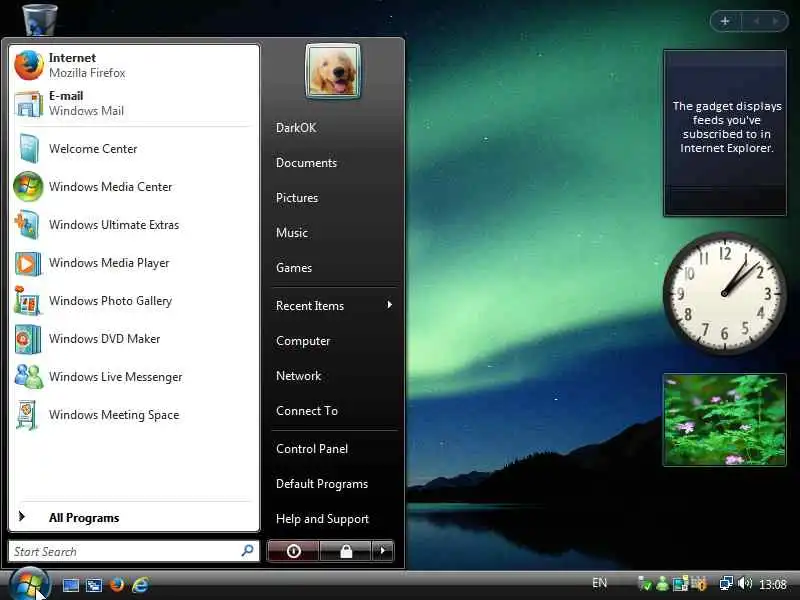Click the Windows Live Messenger tray icon

point(662,584)
